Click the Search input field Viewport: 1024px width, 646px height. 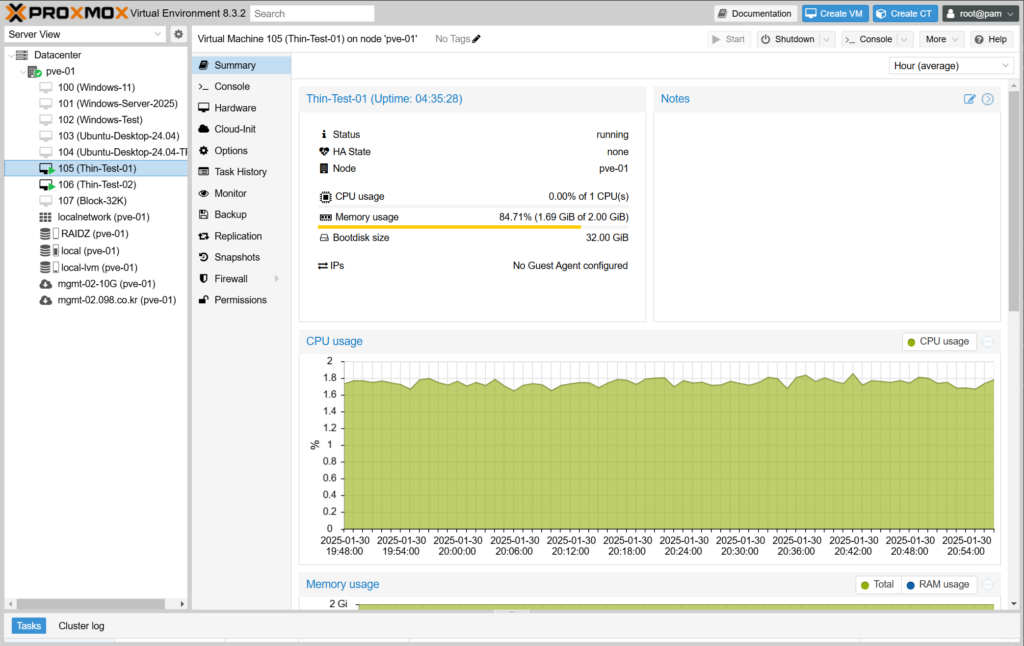click(312, 14)
